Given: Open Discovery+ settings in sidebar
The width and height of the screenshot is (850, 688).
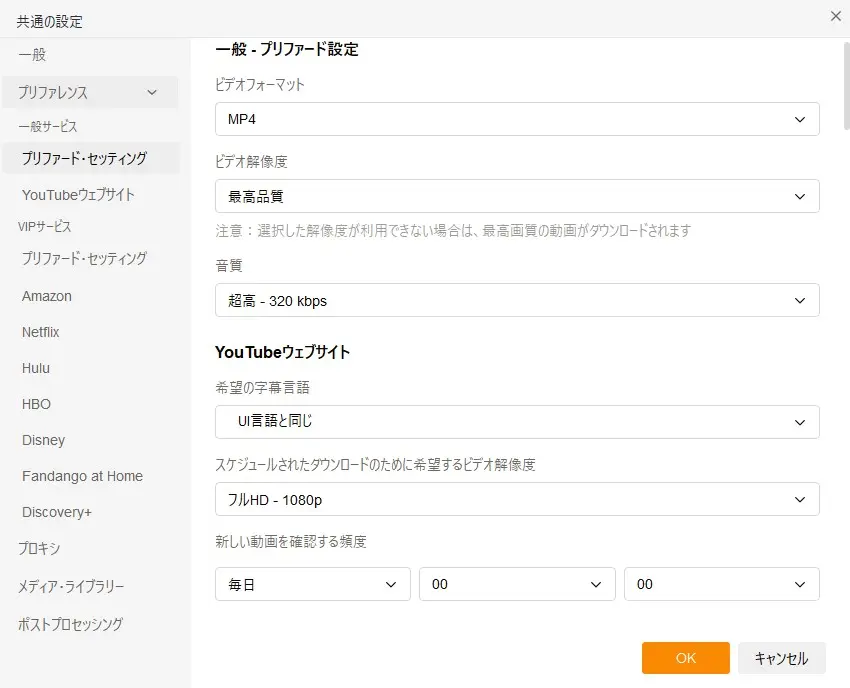Looking at the screenshot, I should pyautogui.click(x=57, y=512).
